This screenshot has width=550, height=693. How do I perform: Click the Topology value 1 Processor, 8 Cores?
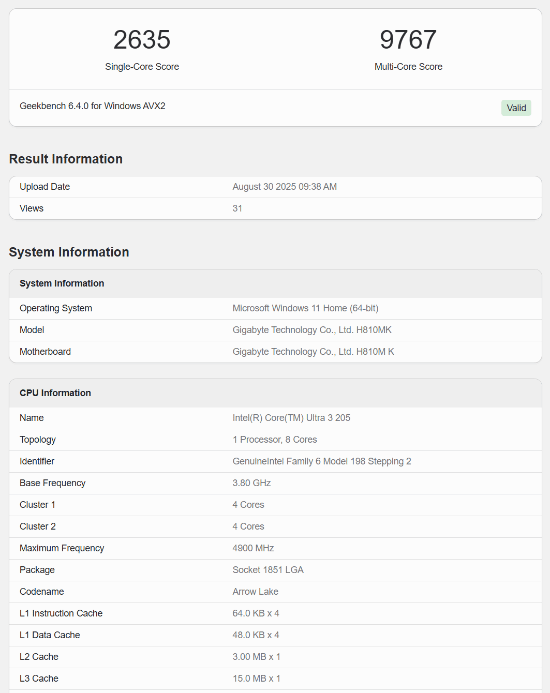[x=275, y=440]
